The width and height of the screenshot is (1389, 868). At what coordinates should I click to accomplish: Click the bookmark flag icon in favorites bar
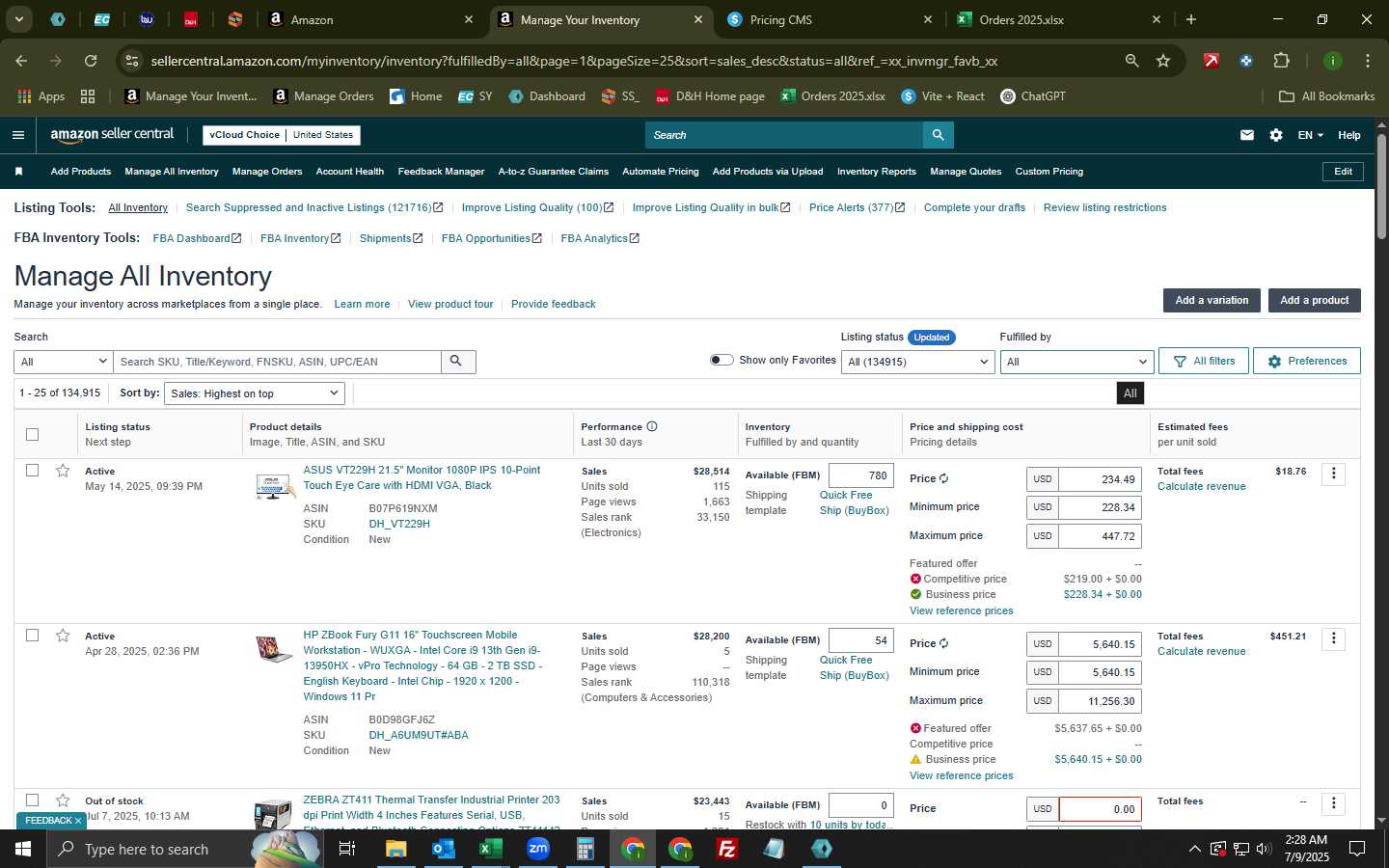click(18, 172)
